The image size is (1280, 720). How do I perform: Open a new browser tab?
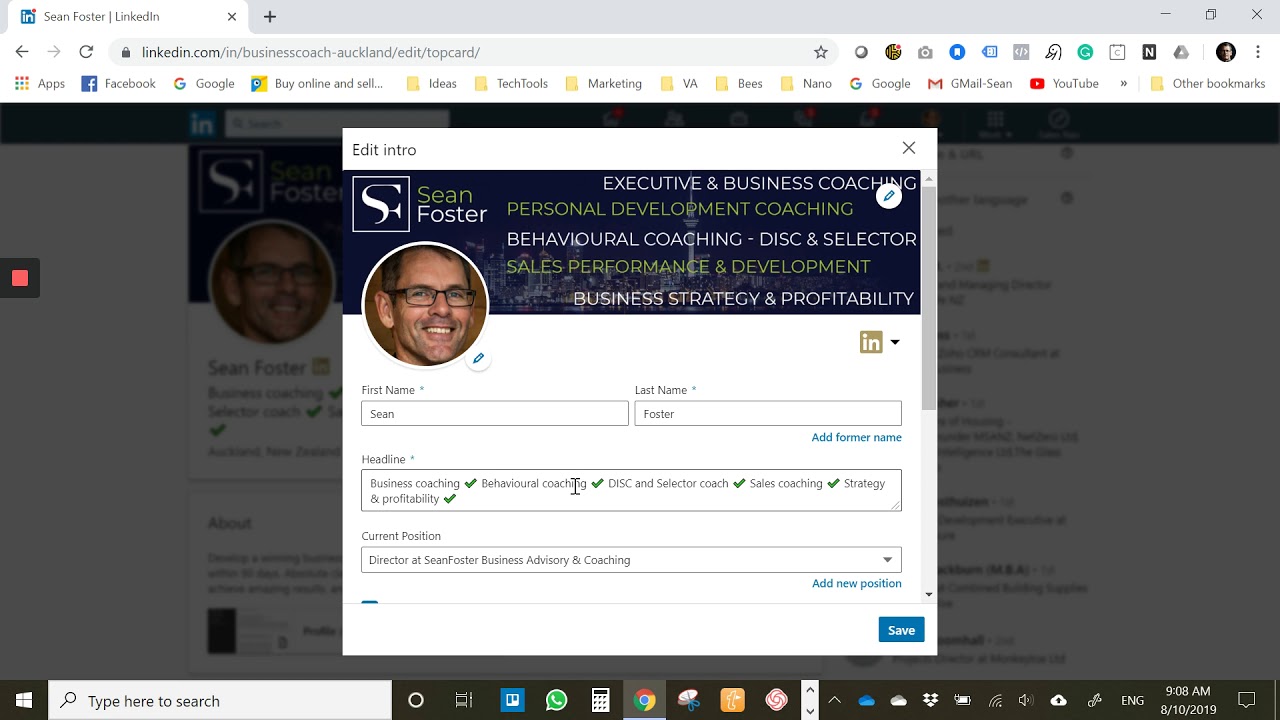(270, 16)
